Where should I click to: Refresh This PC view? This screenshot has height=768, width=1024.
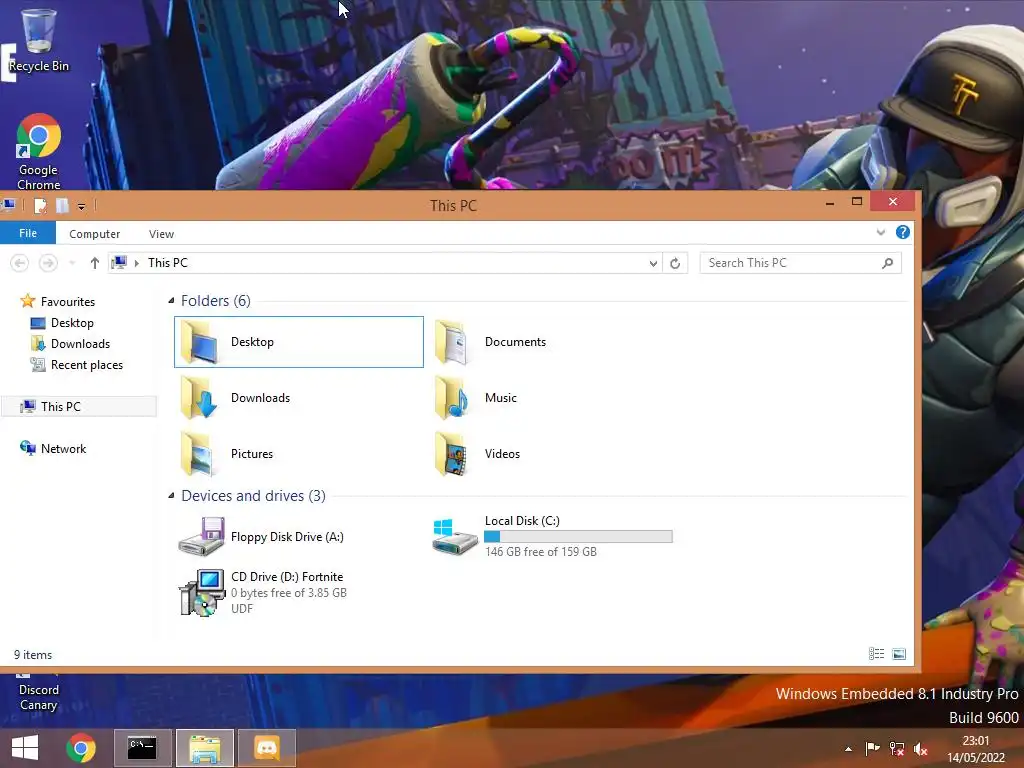675,263
